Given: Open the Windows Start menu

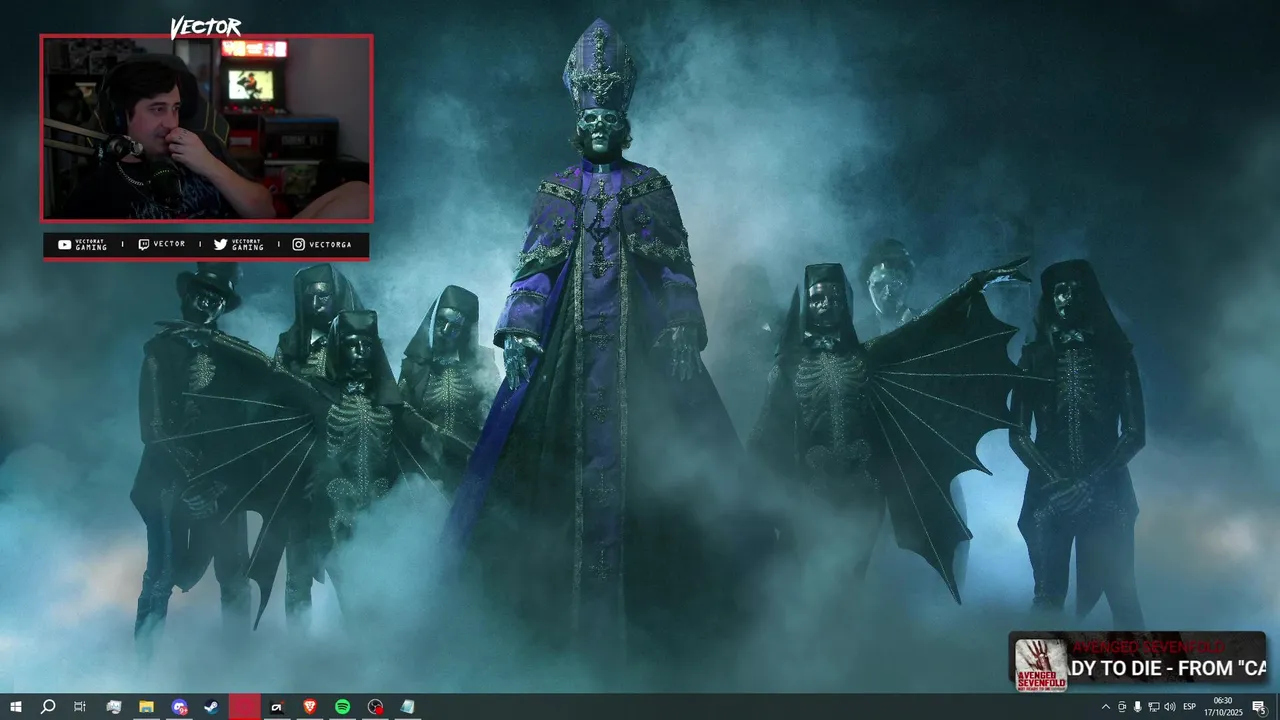Looking at the screenshot, I should [15, 707].
